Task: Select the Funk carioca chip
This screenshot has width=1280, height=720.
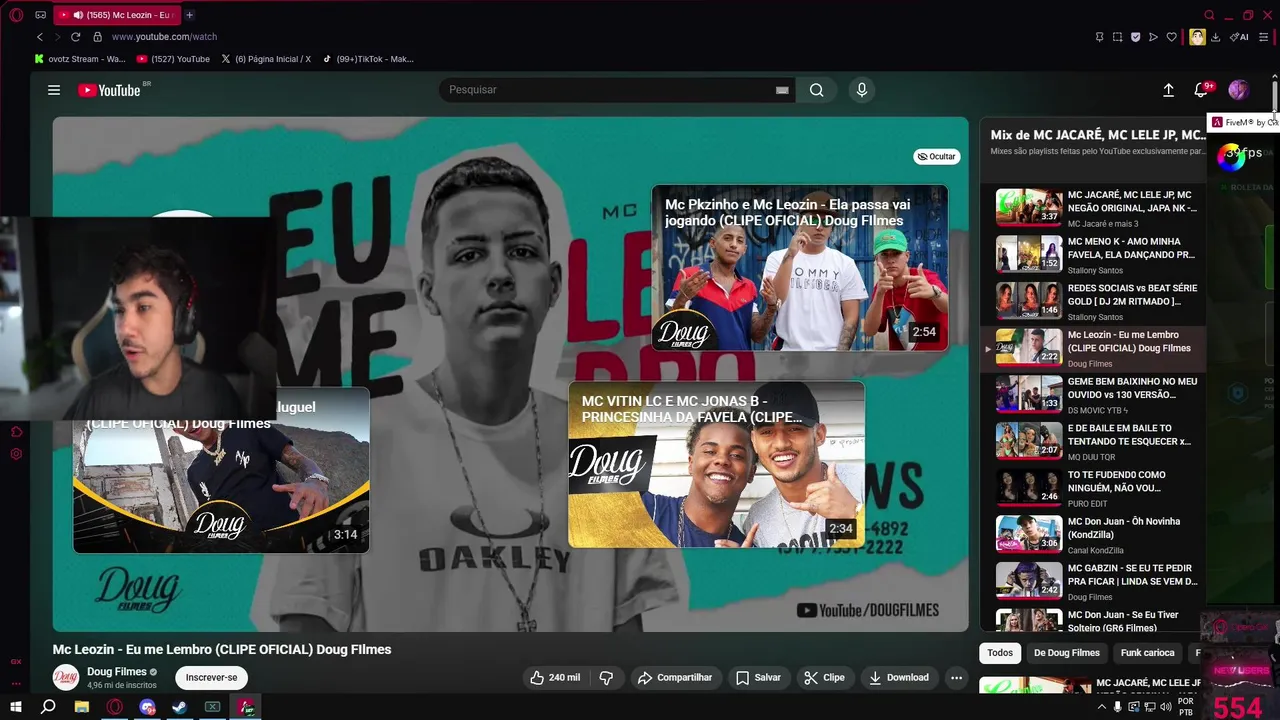Action: (1147, 653)
